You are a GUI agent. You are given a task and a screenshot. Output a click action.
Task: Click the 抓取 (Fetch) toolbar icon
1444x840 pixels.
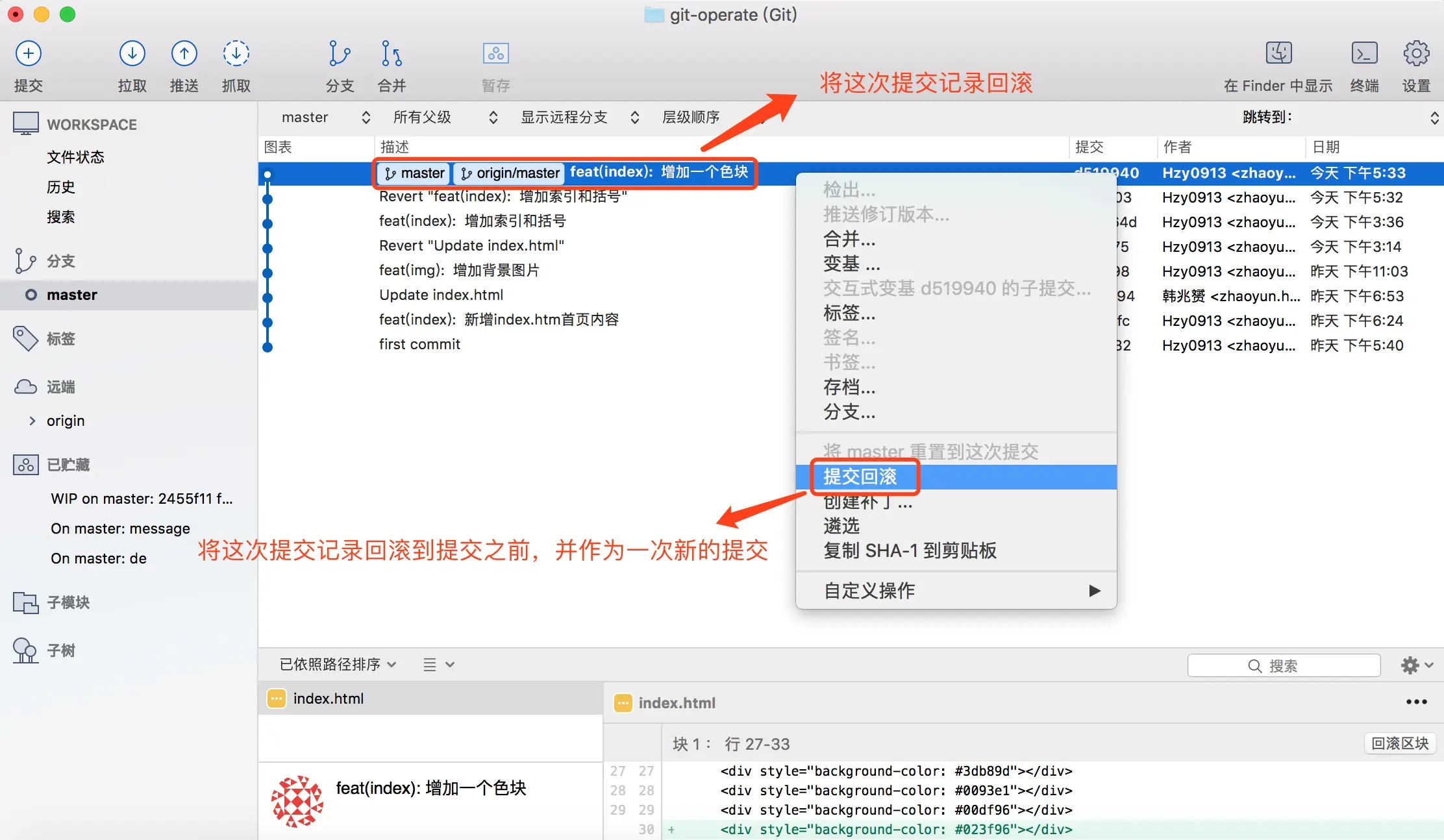236,53
